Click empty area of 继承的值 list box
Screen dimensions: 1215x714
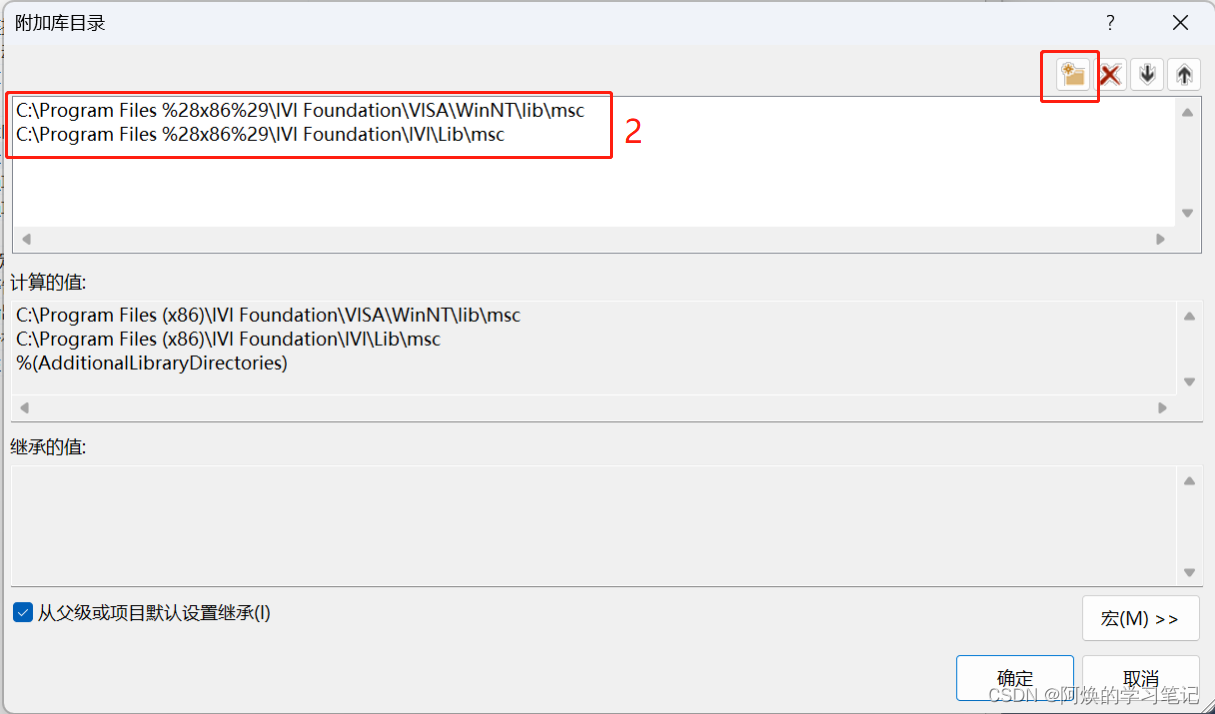click(x=594, y=525)
